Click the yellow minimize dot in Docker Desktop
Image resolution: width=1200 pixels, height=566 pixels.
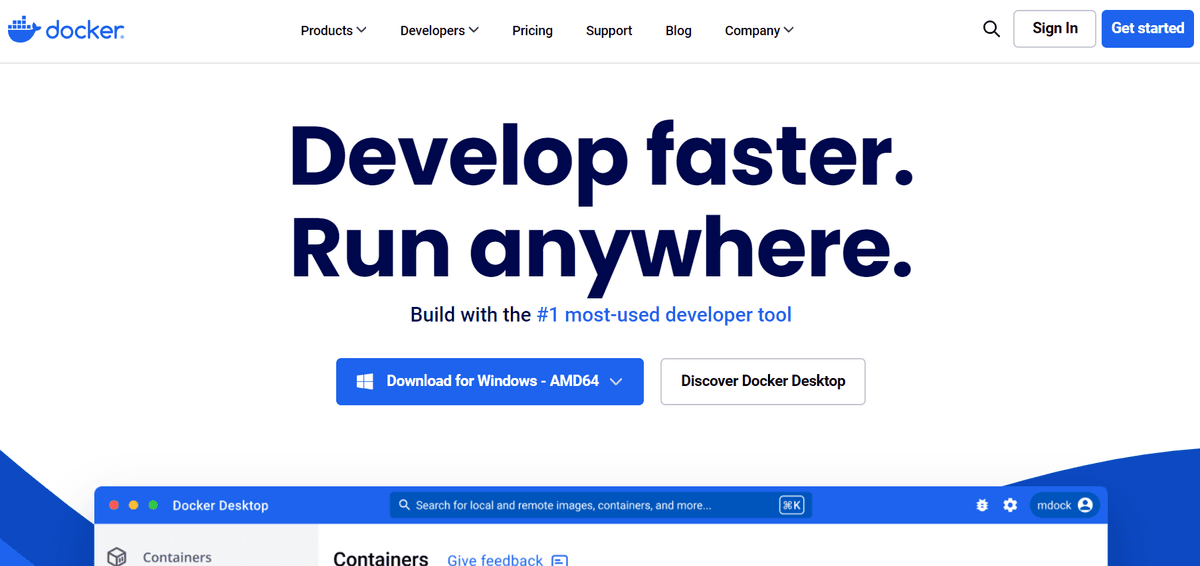(133, 505)
